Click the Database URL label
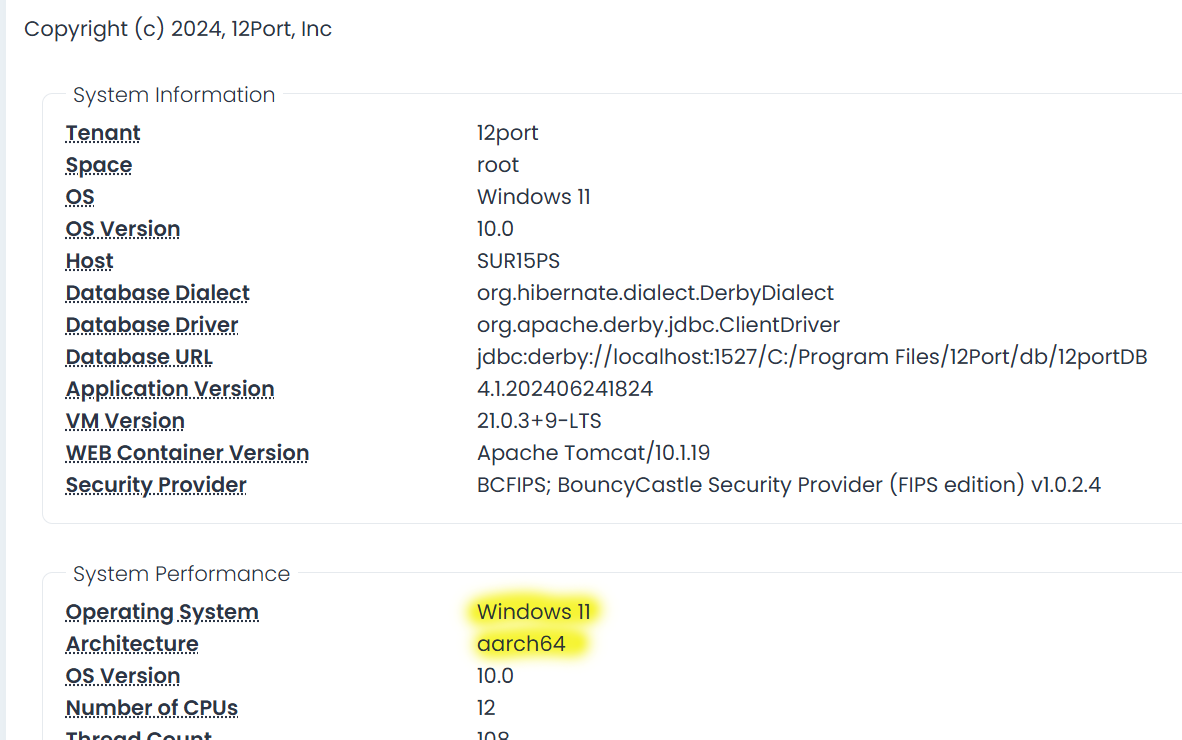 click(x=139, y=357)
